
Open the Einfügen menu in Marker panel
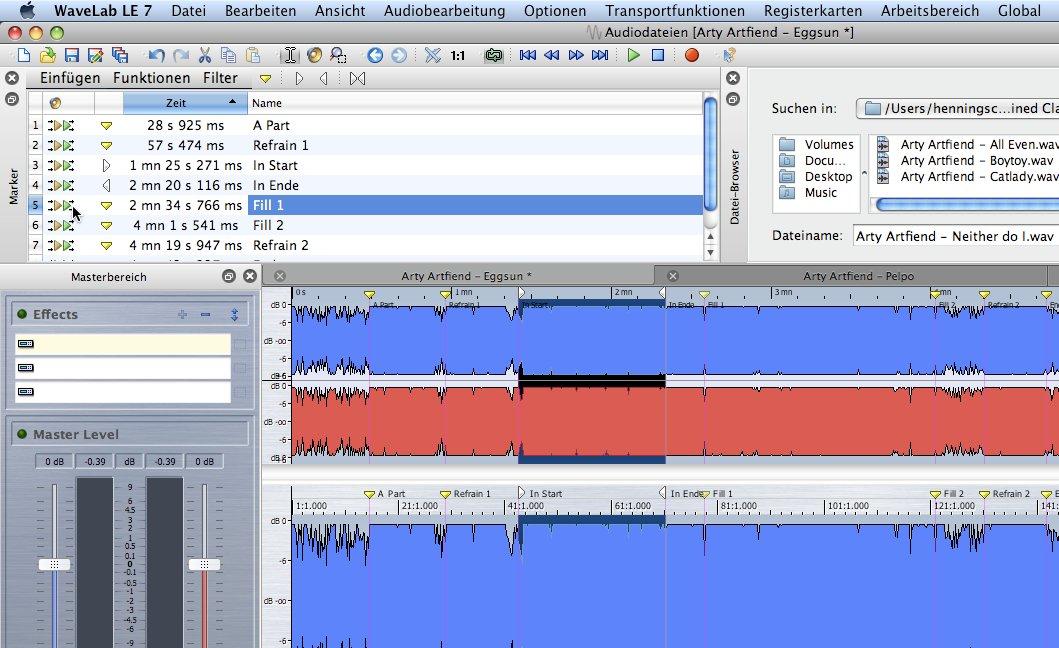[x=70, y=78]
